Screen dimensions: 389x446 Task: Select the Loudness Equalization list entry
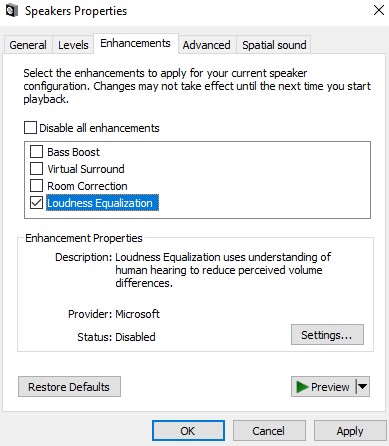click(x=102, y=203)
